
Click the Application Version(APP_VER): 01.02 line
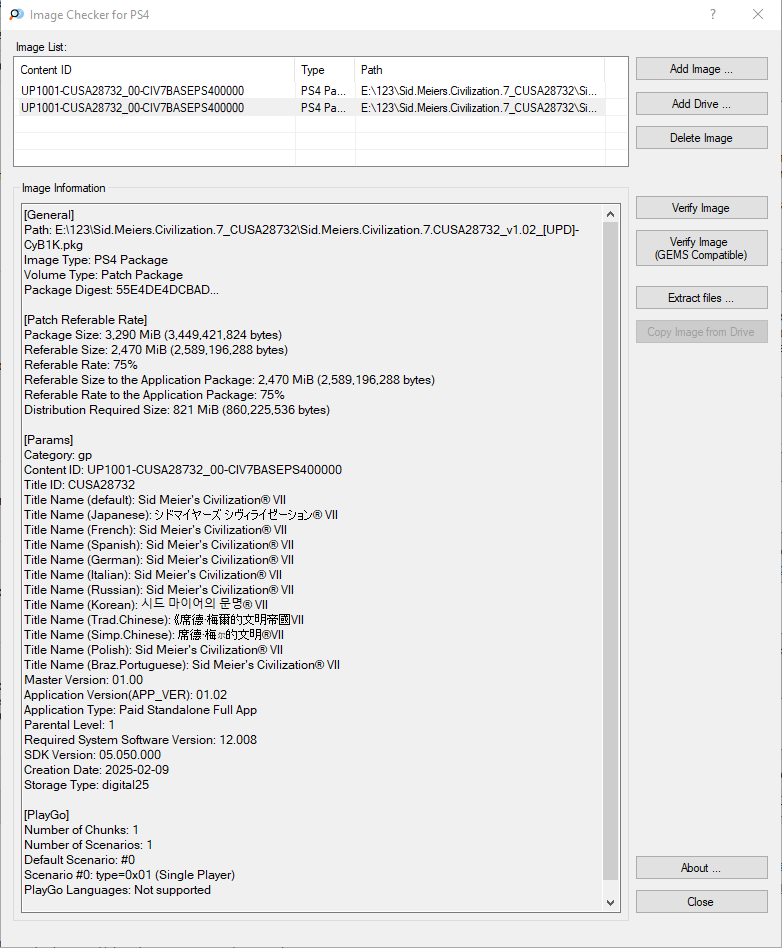click(x=126, y=695)
